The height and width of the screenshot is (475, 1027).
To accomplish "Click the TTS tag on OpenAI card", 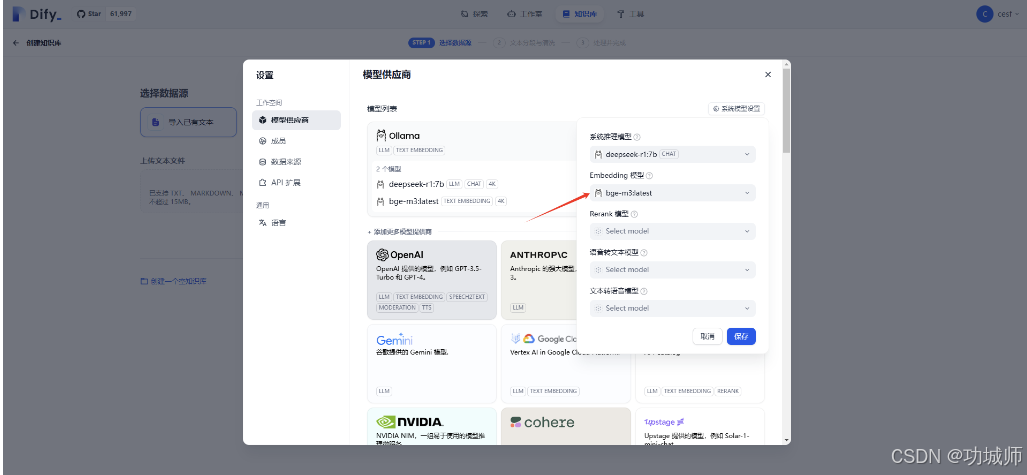I will [x=427, y=307].
